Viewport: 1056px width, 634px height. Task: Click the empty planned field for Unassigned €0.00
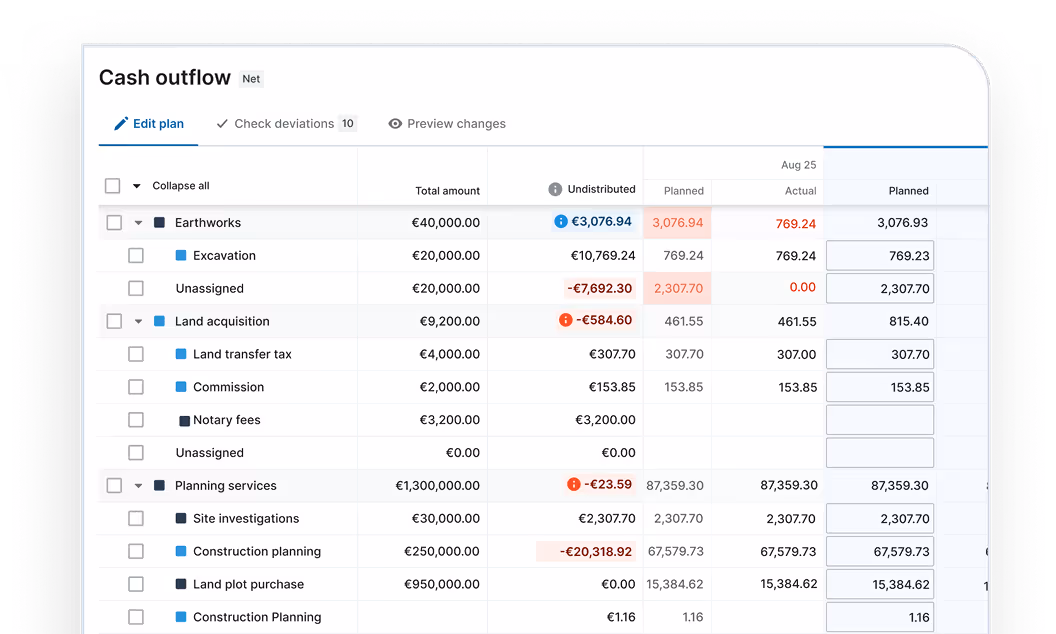880,453
